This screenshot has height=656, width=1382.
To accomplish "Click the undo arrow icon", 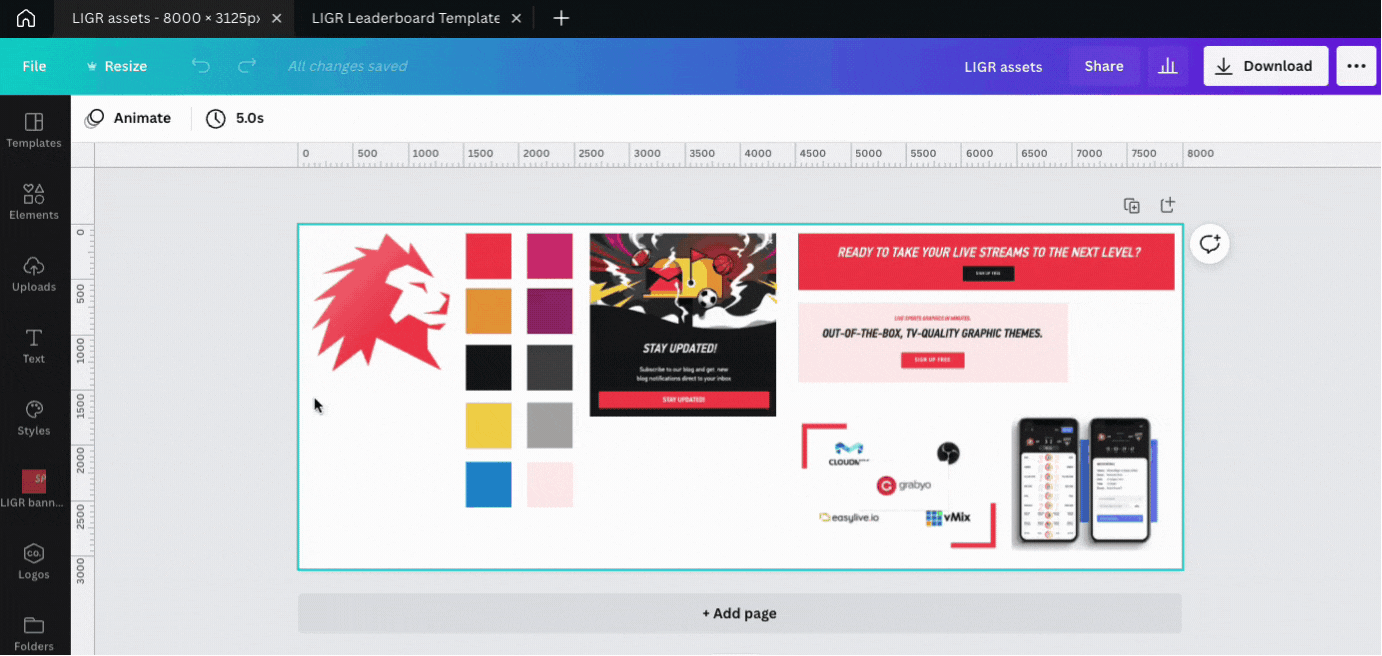I will 200,65.
